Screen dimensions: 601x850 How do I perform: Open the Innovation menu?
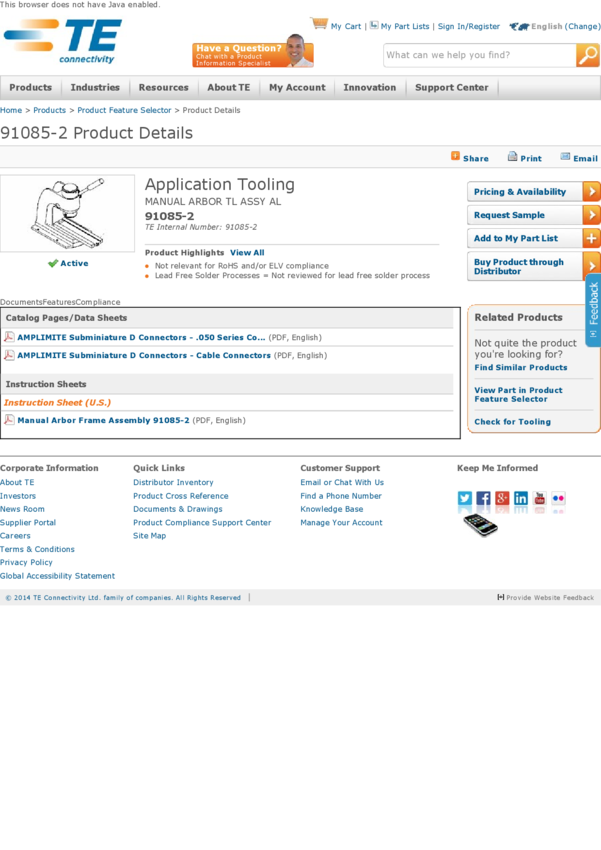pyautogui.click(x=370, y=87)
